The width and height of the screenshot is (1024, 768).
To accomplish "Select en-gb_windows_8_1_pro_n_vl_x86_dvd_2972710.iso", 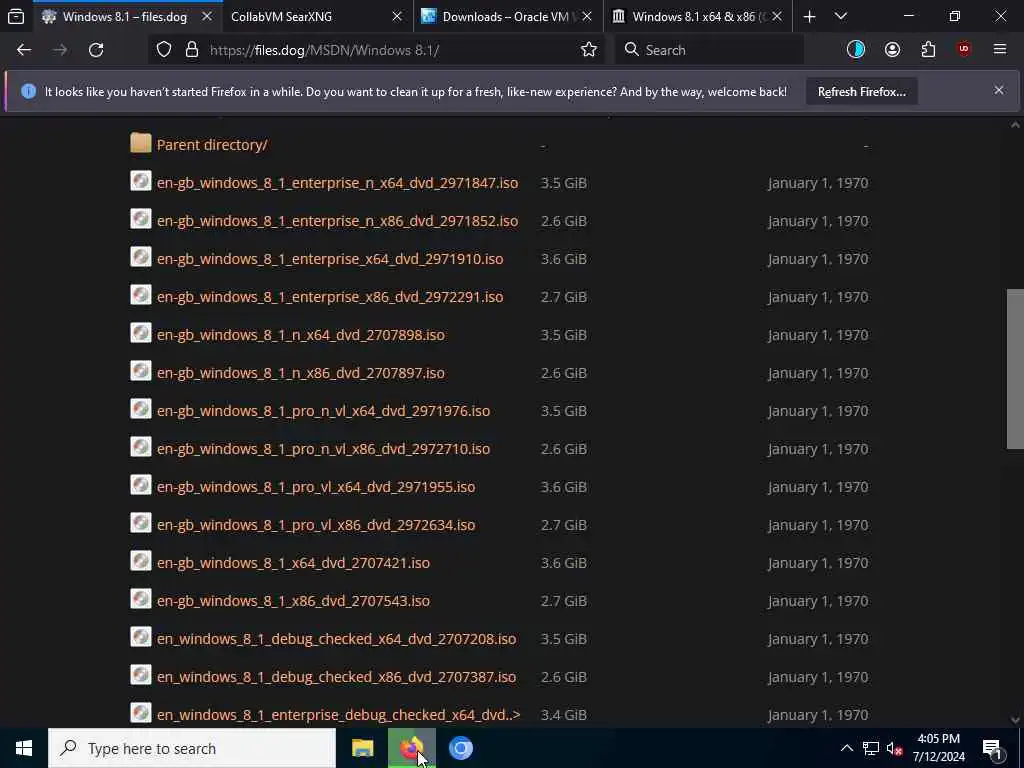I will coord(323,449).
